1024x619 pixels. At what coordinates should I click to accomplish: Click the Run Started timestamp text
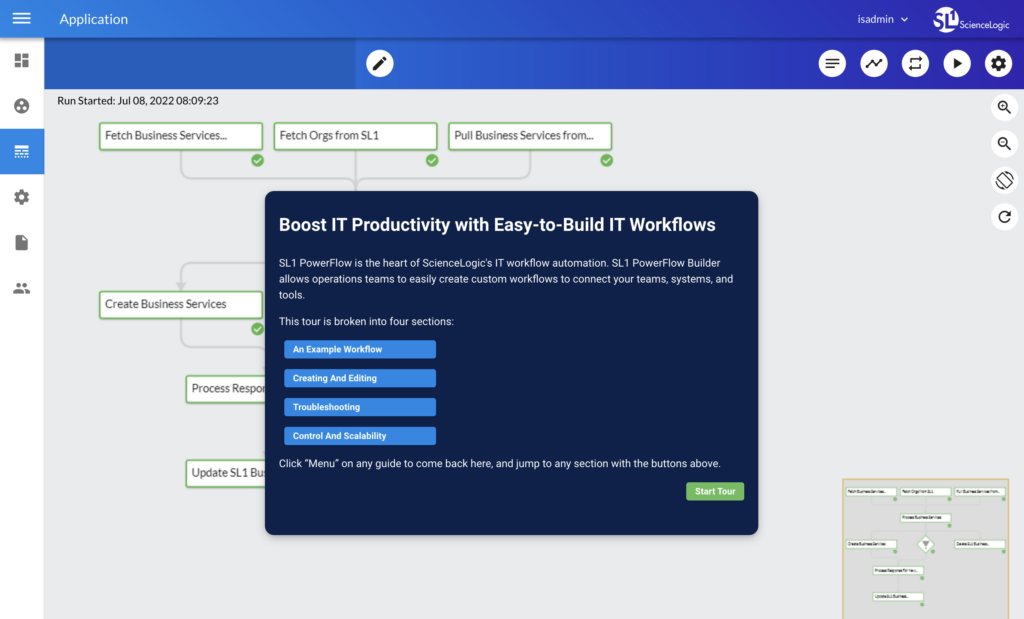click(x=138, y=101)
